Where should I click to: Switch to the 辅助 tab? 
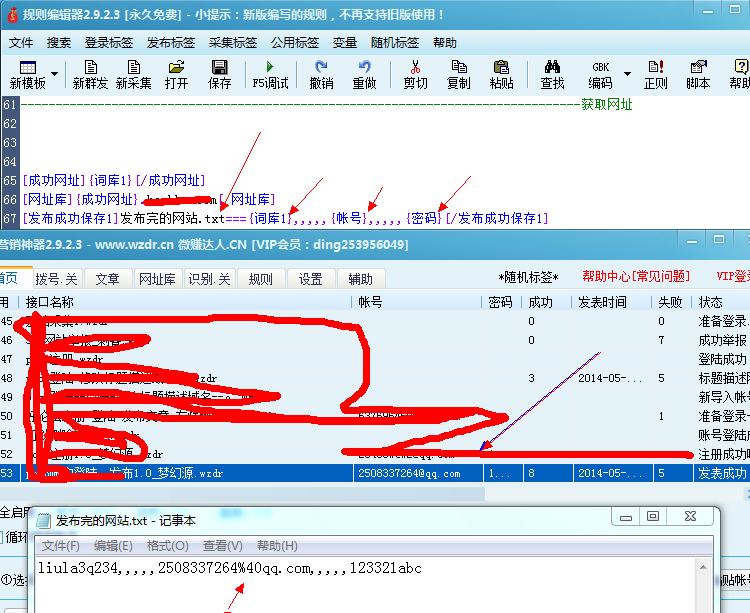click(361, 279)
